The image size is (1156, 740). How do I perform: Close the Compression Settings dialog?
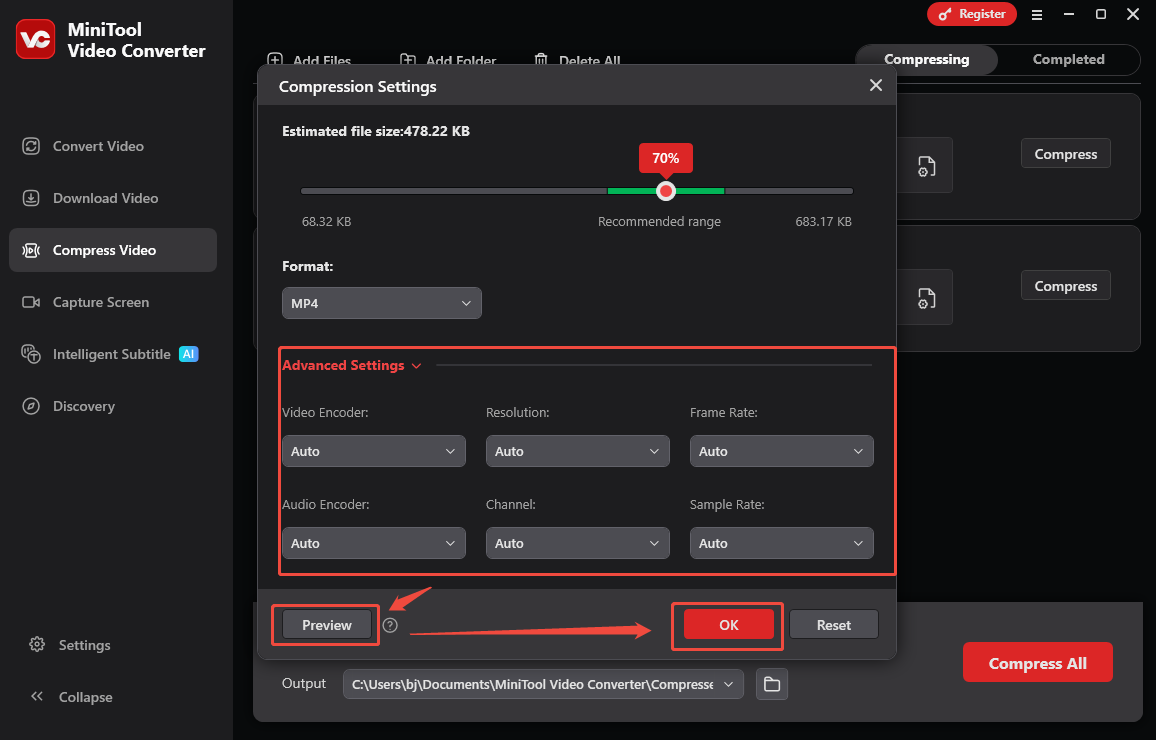pos(876,85)
